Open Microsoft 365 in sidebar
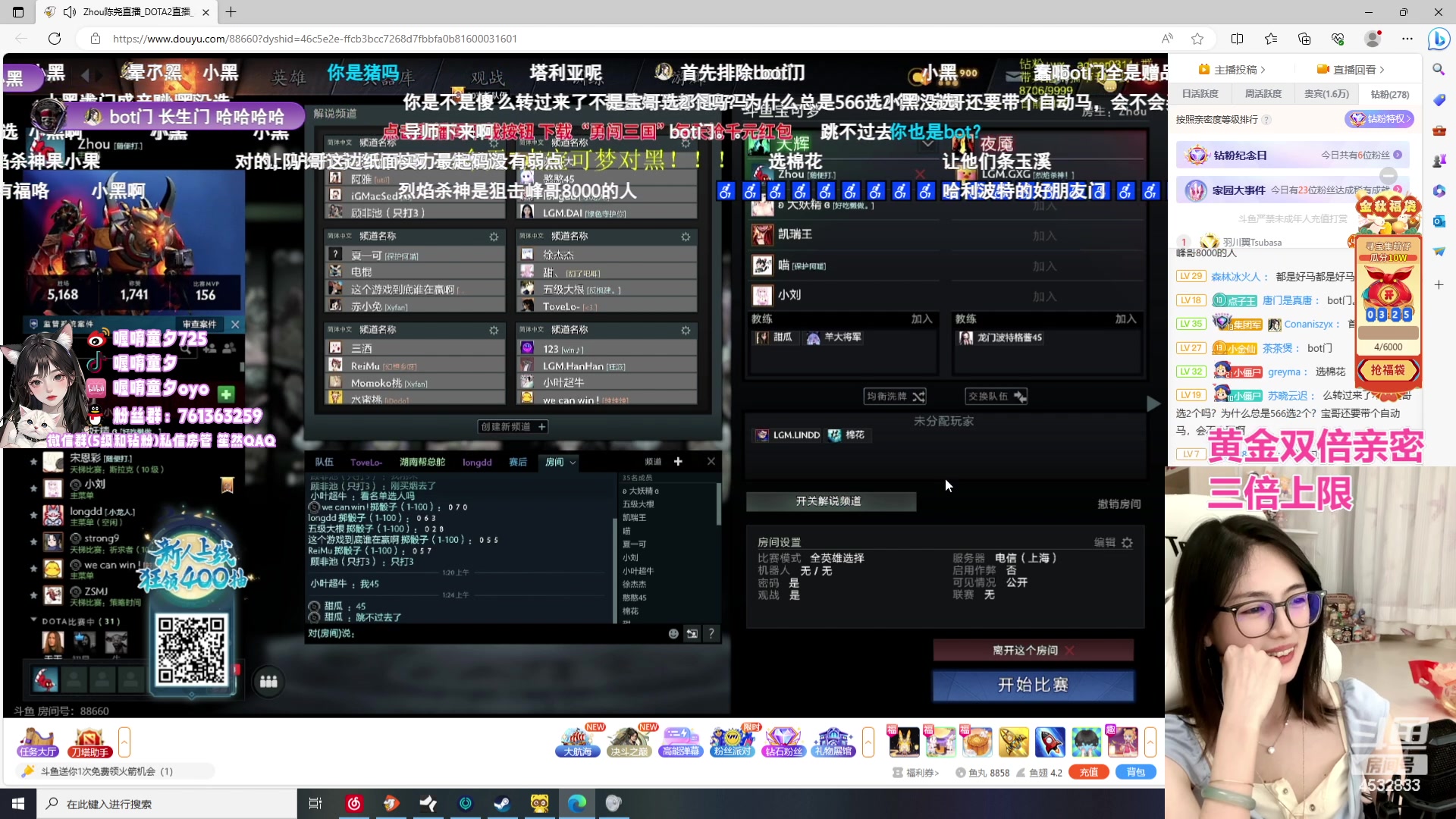The height and width of the screenshot is (819, 1456). pyautogui.click(x=1439, y=191)
